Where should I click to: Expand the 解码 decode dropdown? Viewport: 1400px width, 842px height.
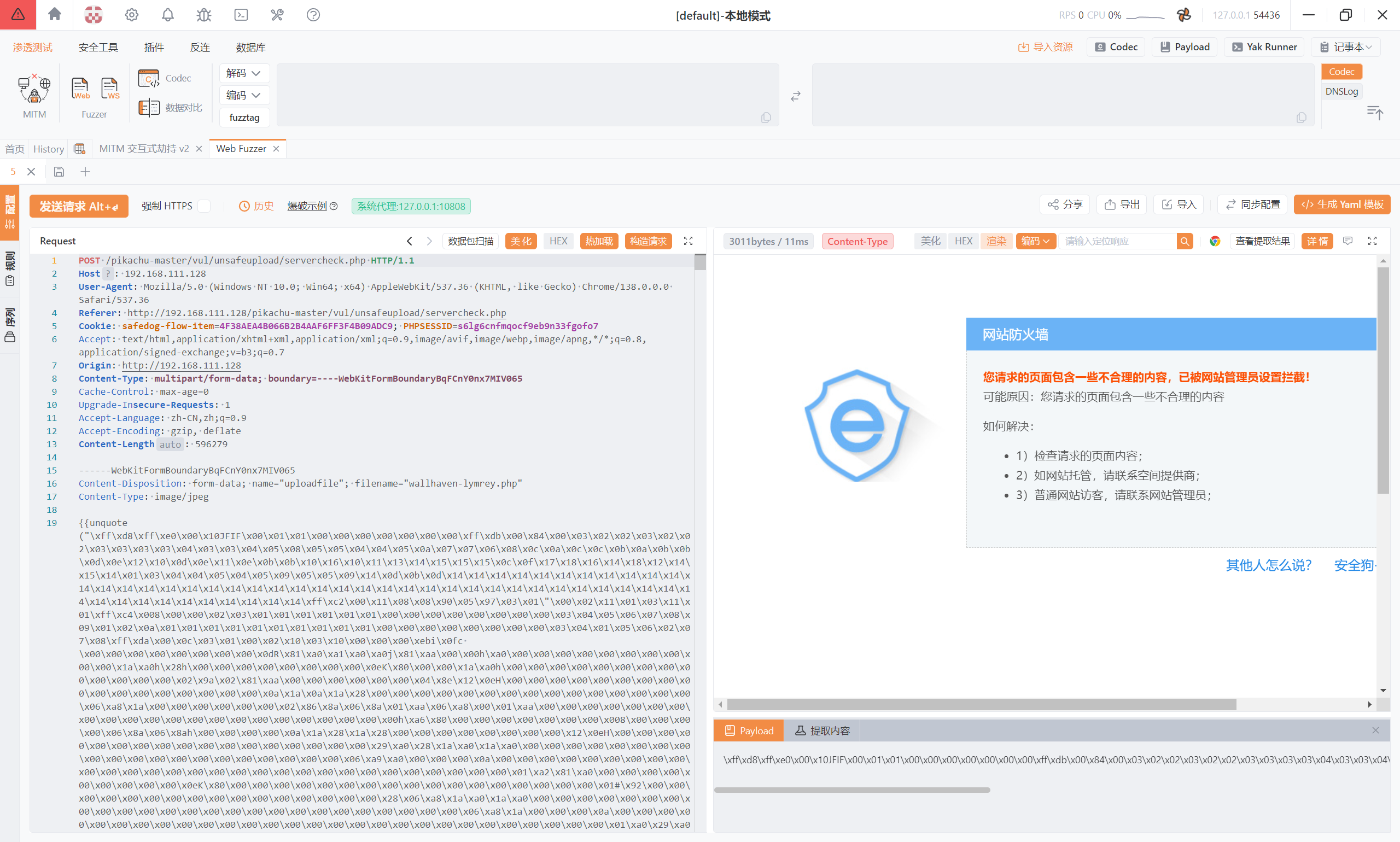243,73
